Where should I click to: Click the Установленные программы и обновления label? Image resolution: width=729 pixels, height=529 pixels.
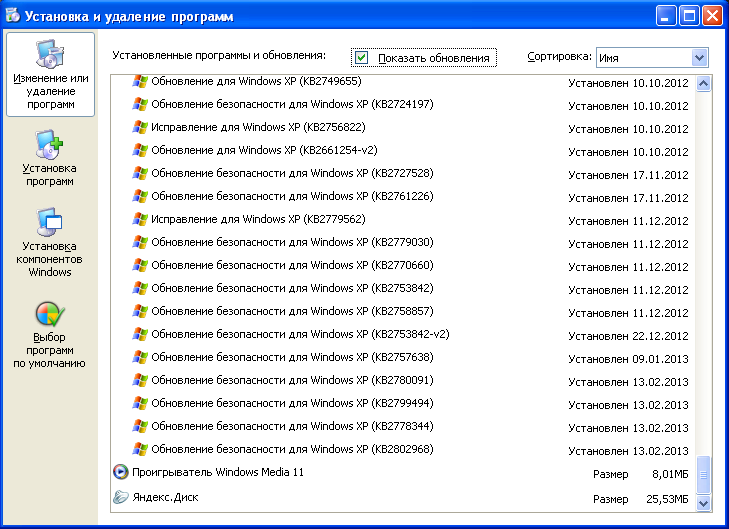(x=219, y=55)
